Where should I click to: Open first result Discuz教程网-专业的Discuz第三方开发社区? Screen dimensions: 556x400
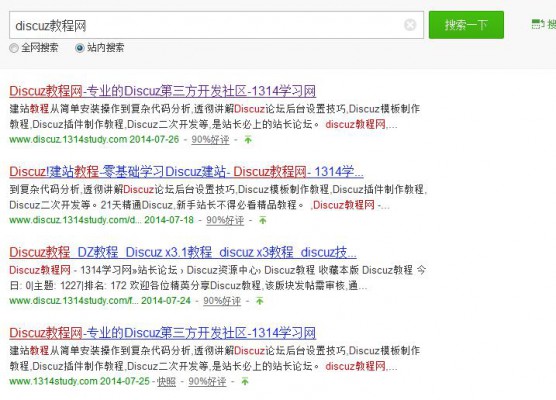point(162,91)
